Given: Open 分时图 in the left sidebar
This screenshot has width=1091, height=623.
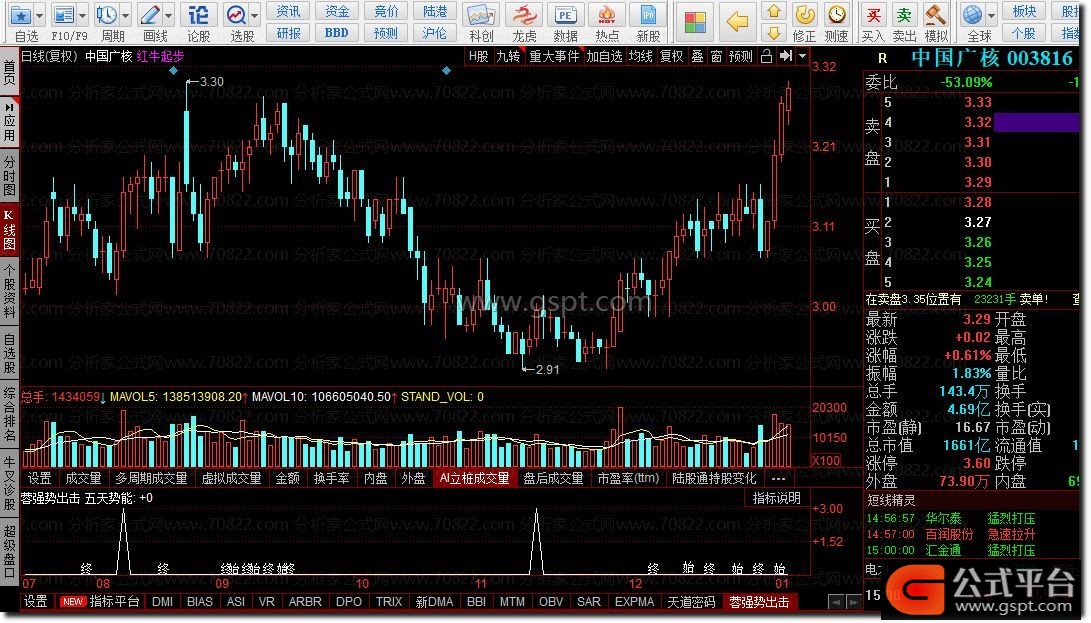Looking at the screenshot, I should (x=10, y=175).
